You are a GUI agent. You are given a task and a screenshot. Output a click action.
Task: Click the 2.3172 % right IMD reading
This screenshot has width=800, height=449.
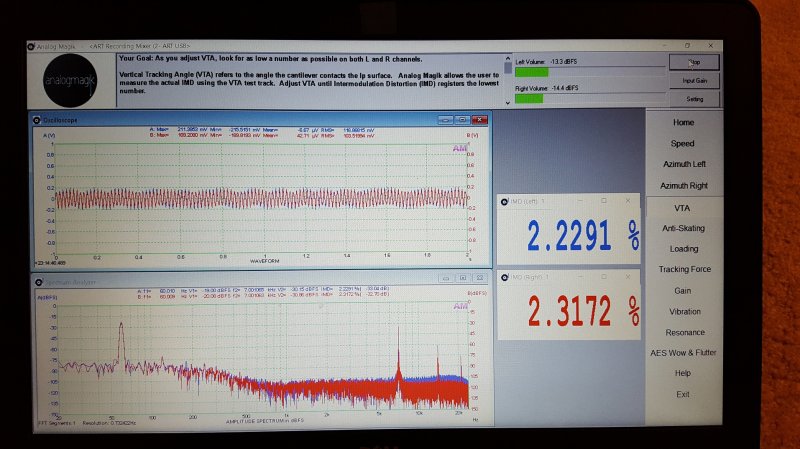[583, 311]
